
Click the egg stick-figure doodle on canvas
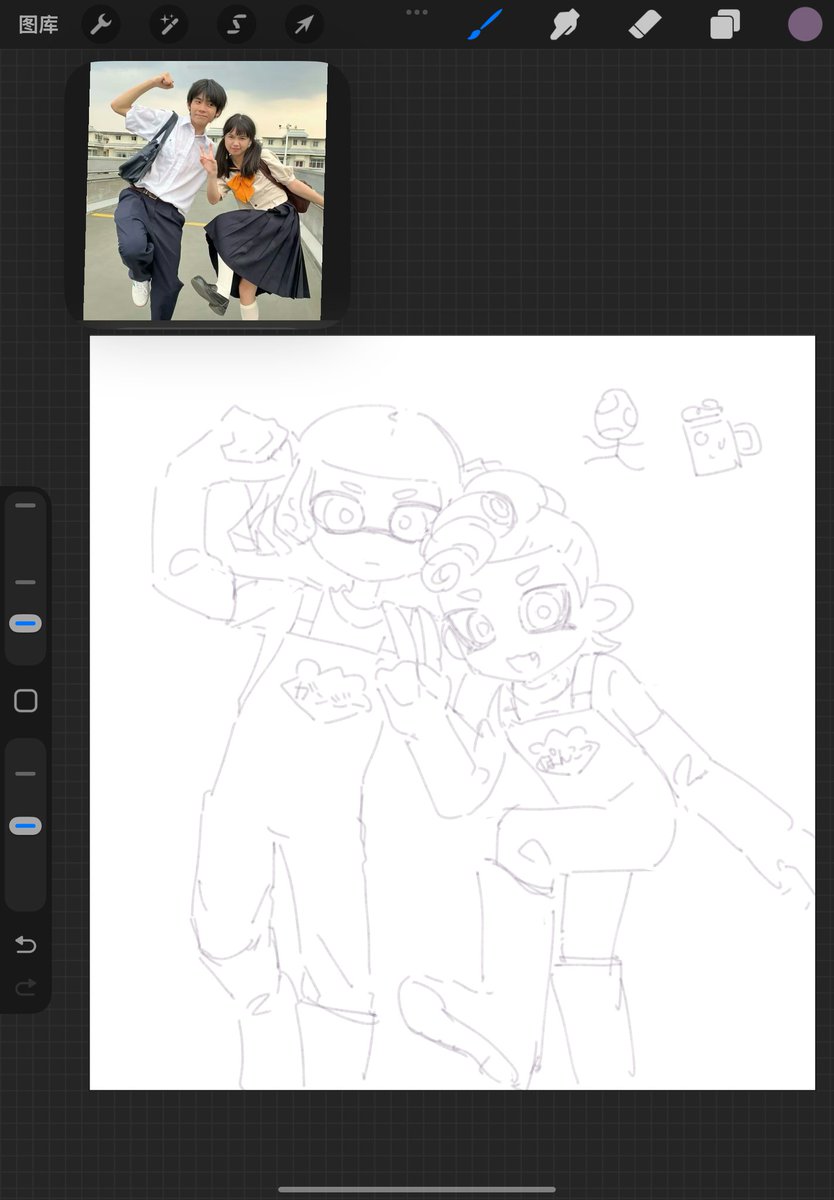point(615,428)
